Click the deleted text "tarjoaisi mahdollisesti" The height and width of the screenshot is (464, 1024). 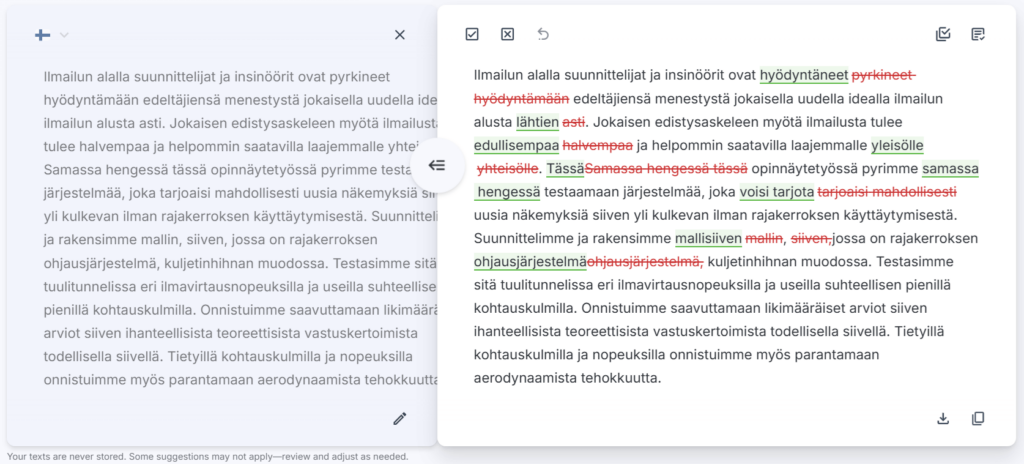pos(887,191)
